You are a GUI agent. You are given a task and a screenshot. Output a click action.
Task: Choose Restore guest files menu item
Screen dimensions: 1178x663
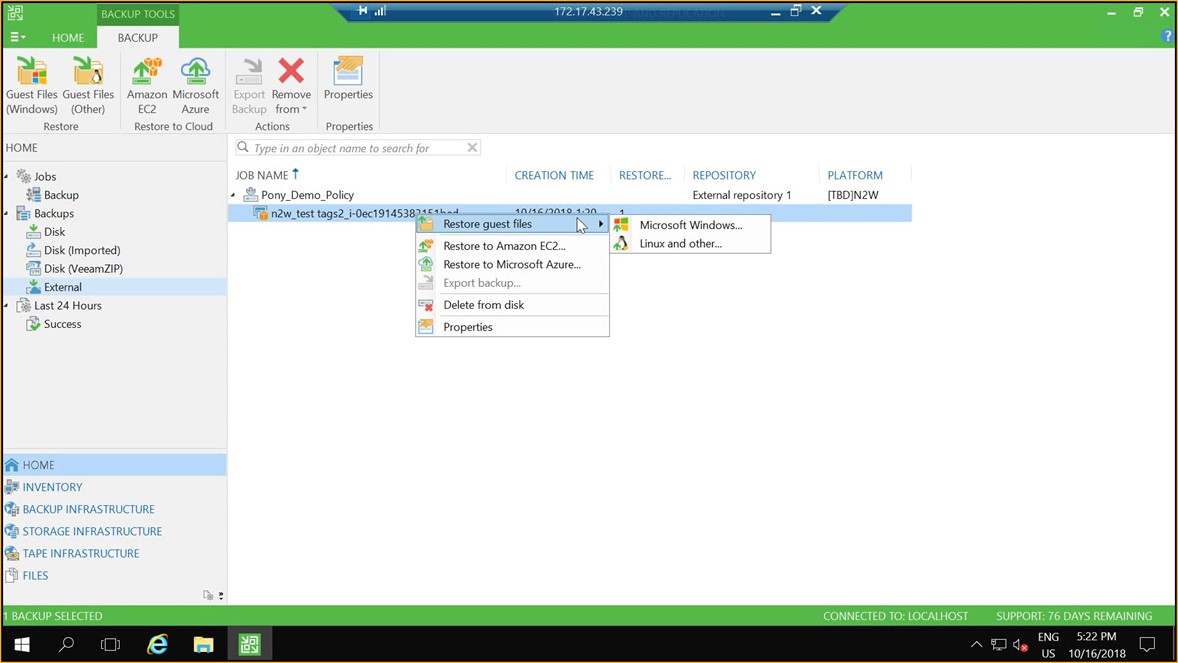[512, 224]
